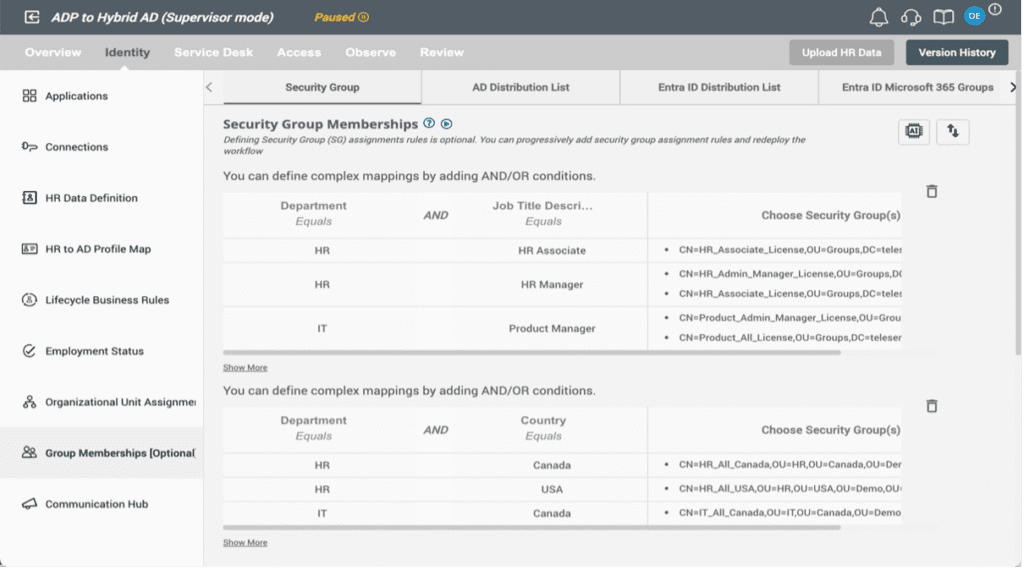This screenshot has height=570, width=1024.
Task: Click the Applications sidebar icon
Action: (29, 96)
